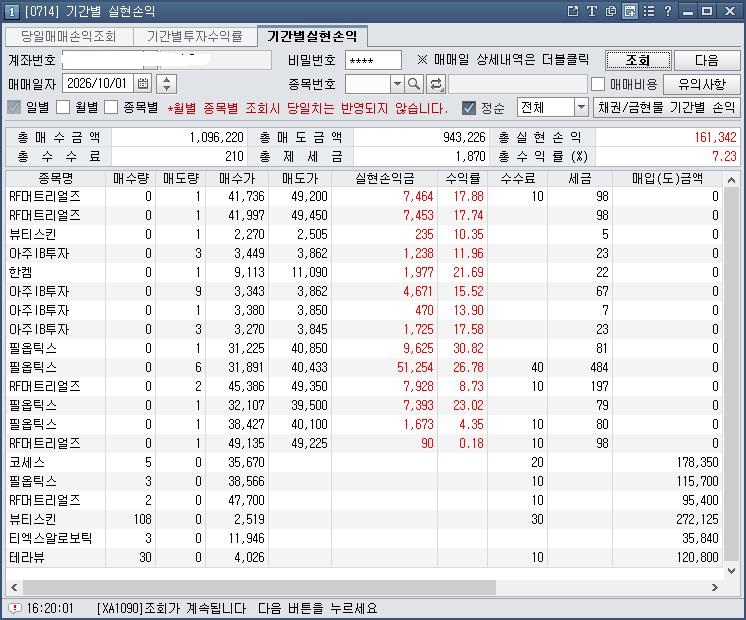746x620 pixels.
Task: Click the copy windows icon in title bar
Action: pyautogui.click(x=610, y=11)
